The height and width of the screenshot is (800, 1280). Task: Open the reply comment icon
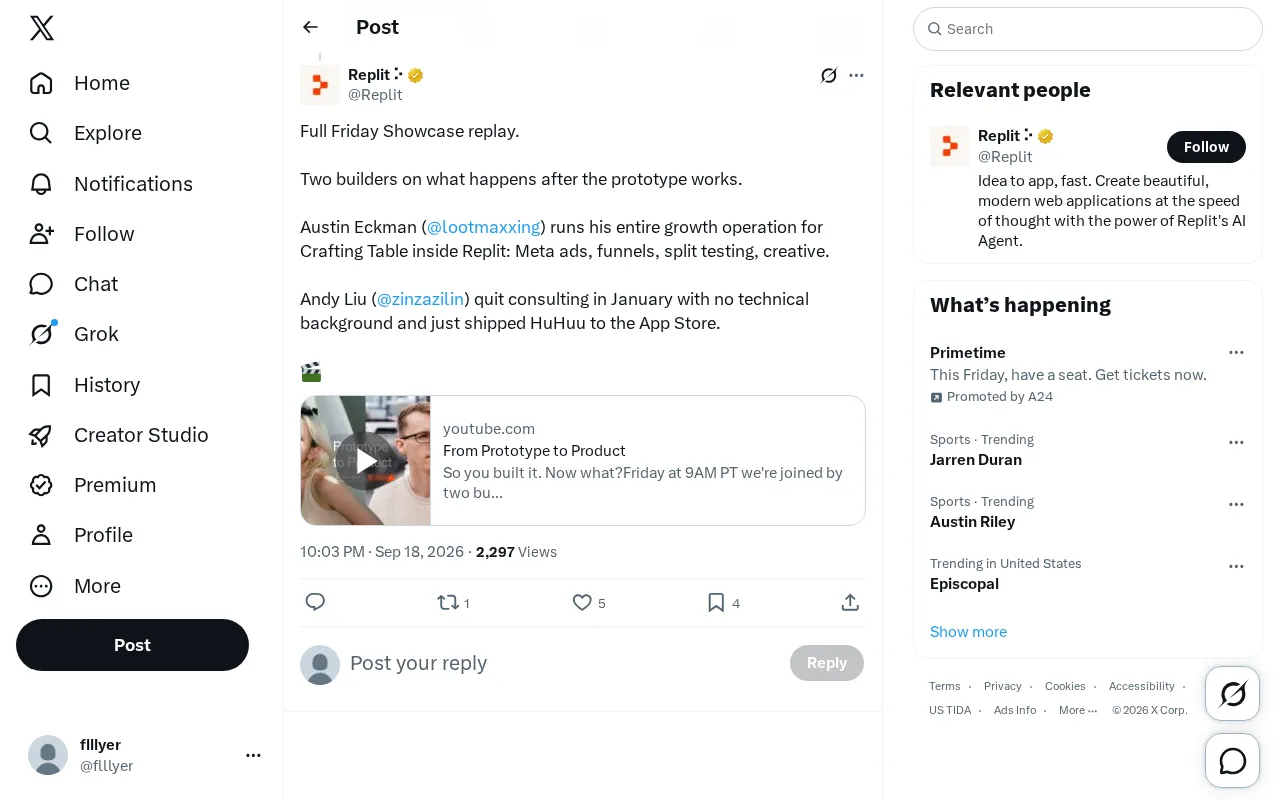[x=315, y=602]
